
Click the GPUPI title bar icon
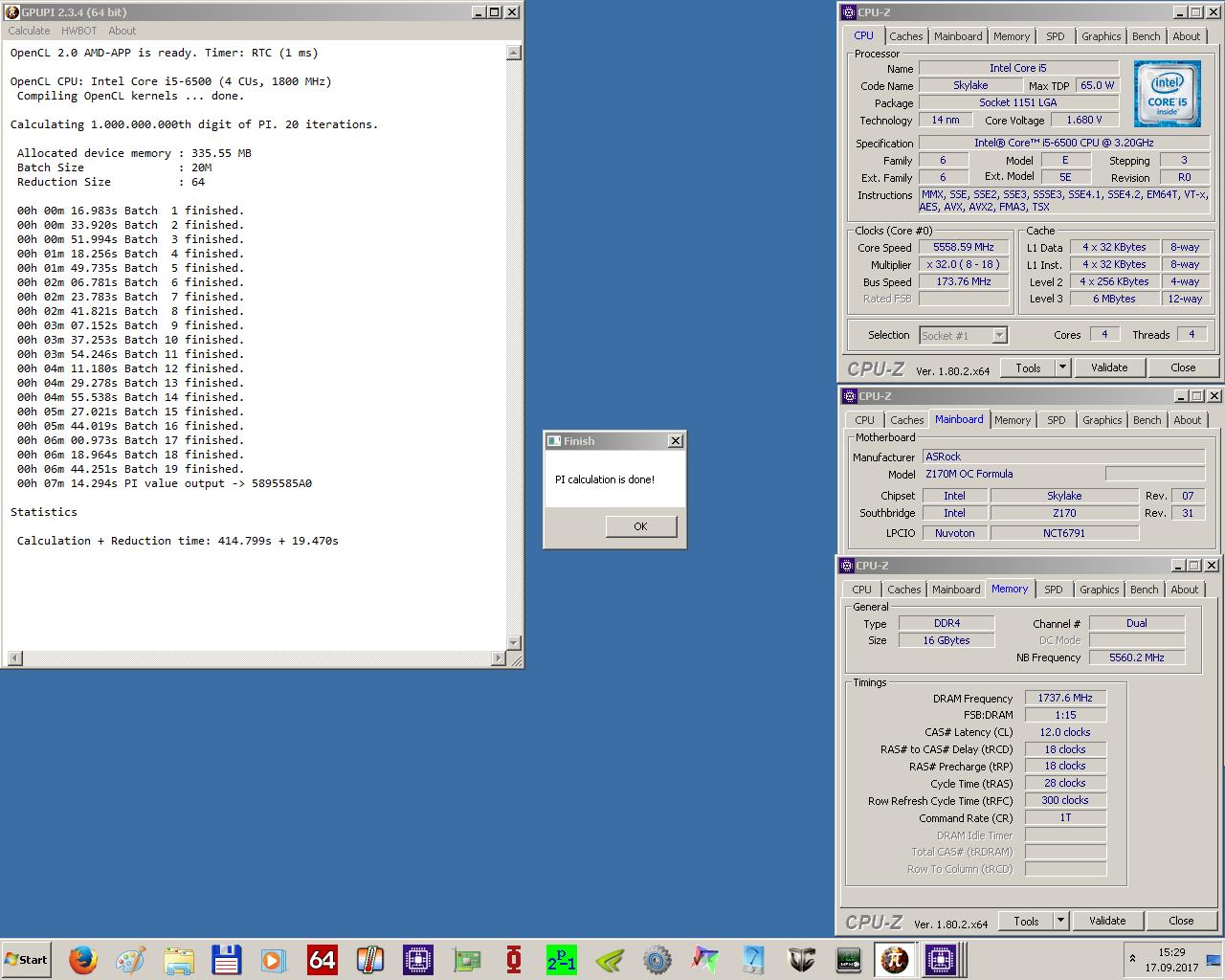click(11, 12)
